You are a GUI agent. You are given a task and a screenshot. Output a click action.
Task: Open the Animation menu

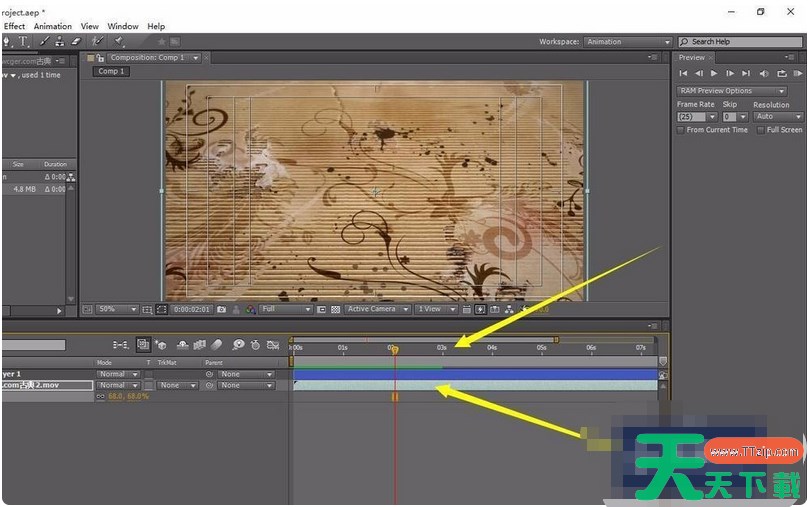pyautogui.click(x=53, y=26)
